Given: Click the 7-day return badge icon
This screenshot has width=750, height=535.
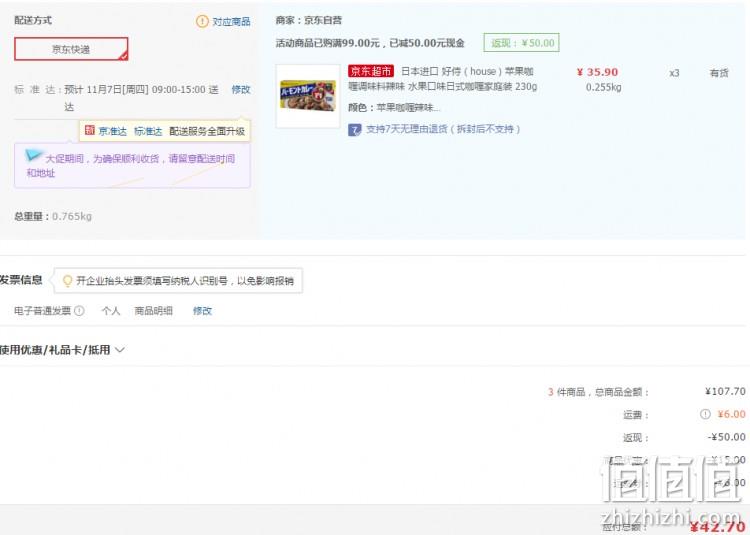Looking at the screenshot, I should [x=354, y=130].
